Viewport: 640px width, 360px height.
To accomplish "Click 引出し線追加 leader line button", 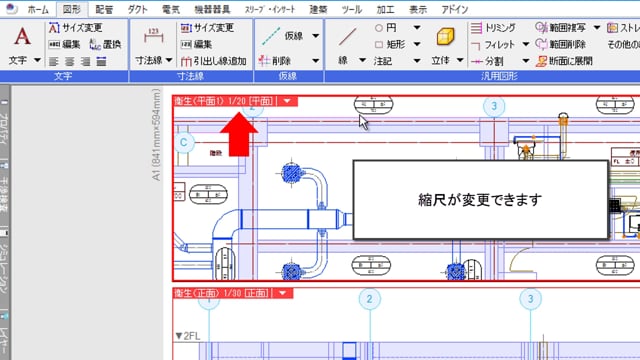I will pos(213,61).
